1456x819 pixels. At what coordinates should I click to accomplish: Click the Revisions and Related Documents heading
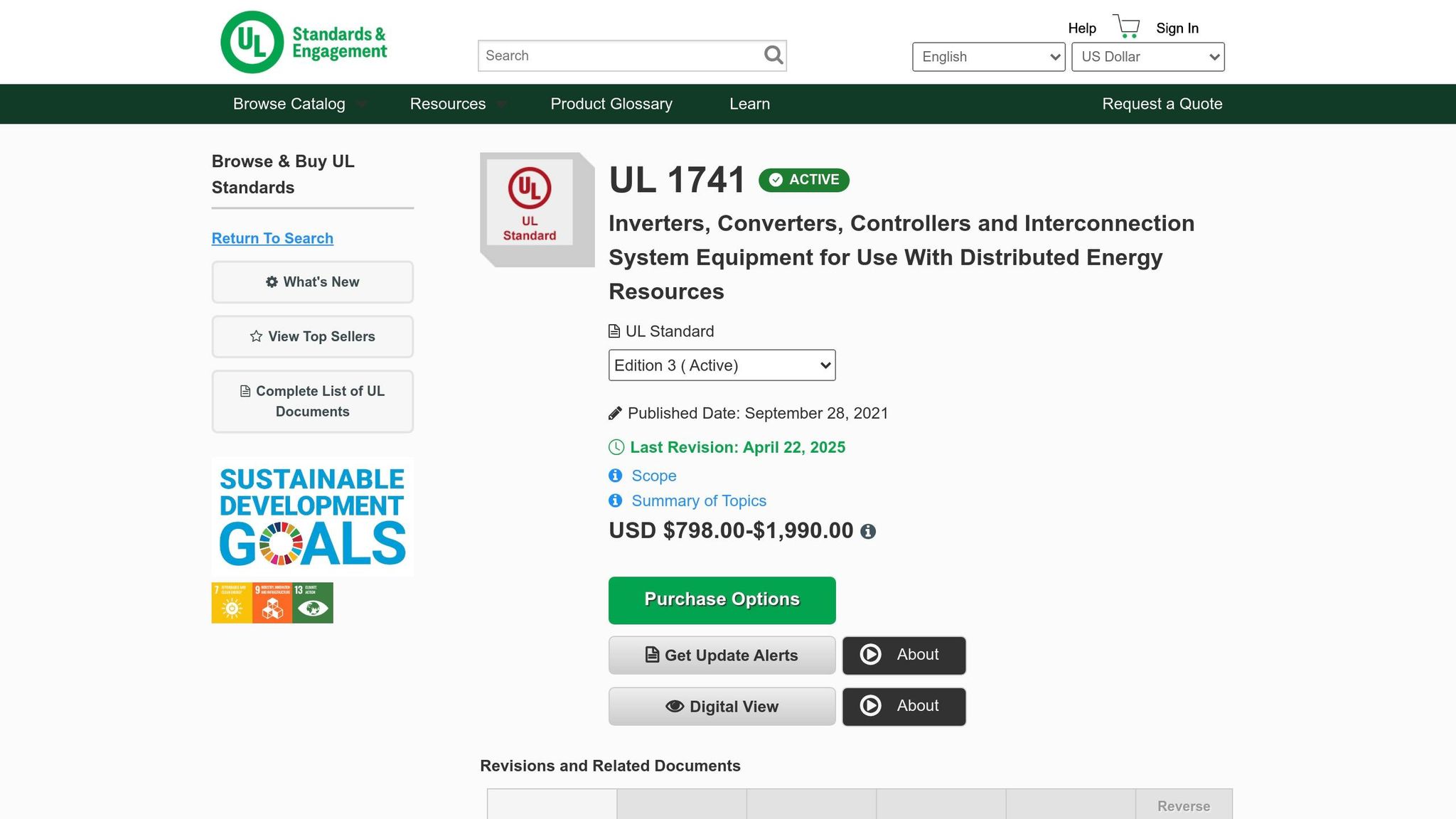click(x=610, y=766)
